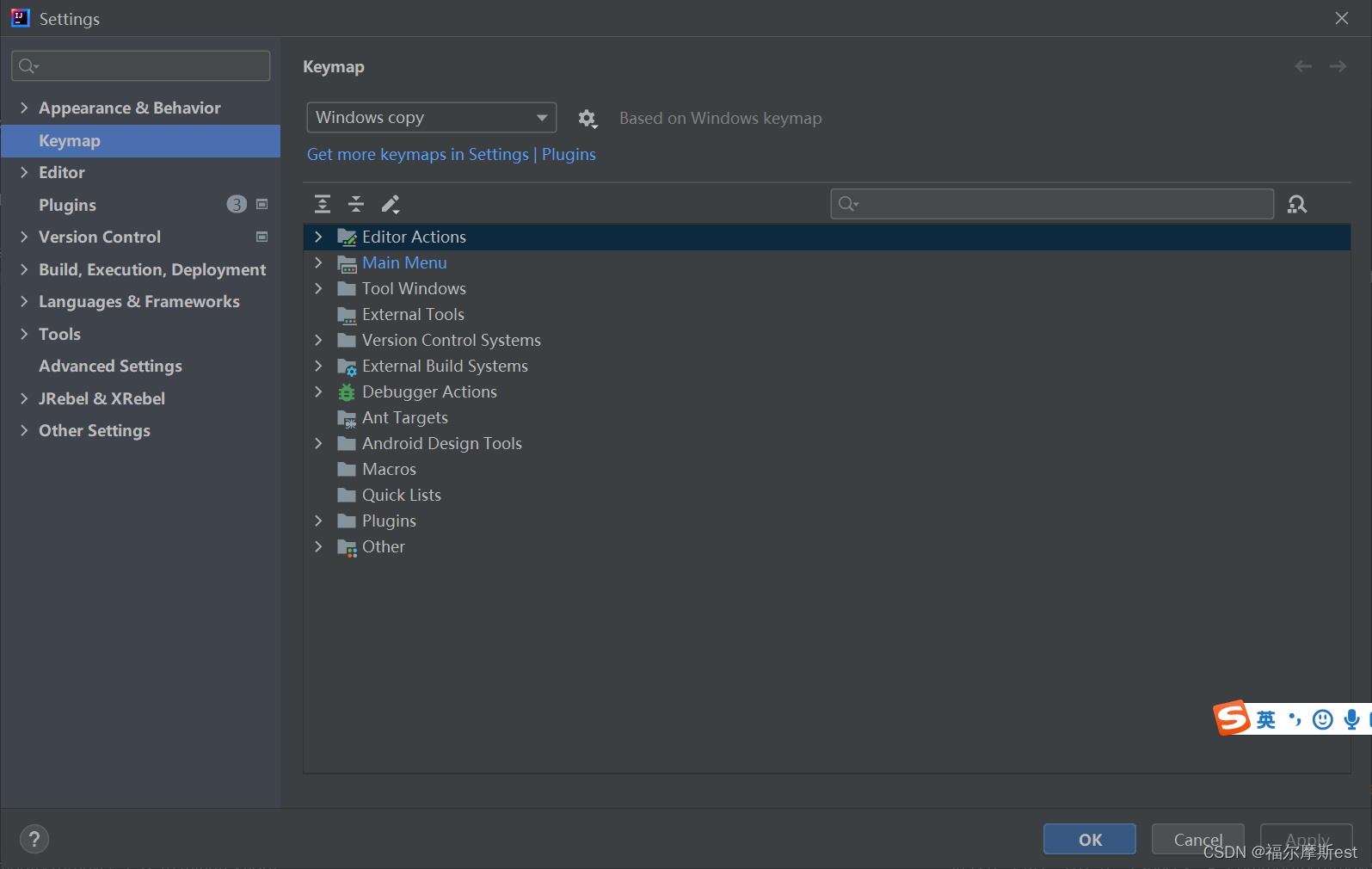Click the External Tools folder icon
Image resolution: width=1372 pixels, height=869 pixels.
pyautogui.click(x=347, y=314)
